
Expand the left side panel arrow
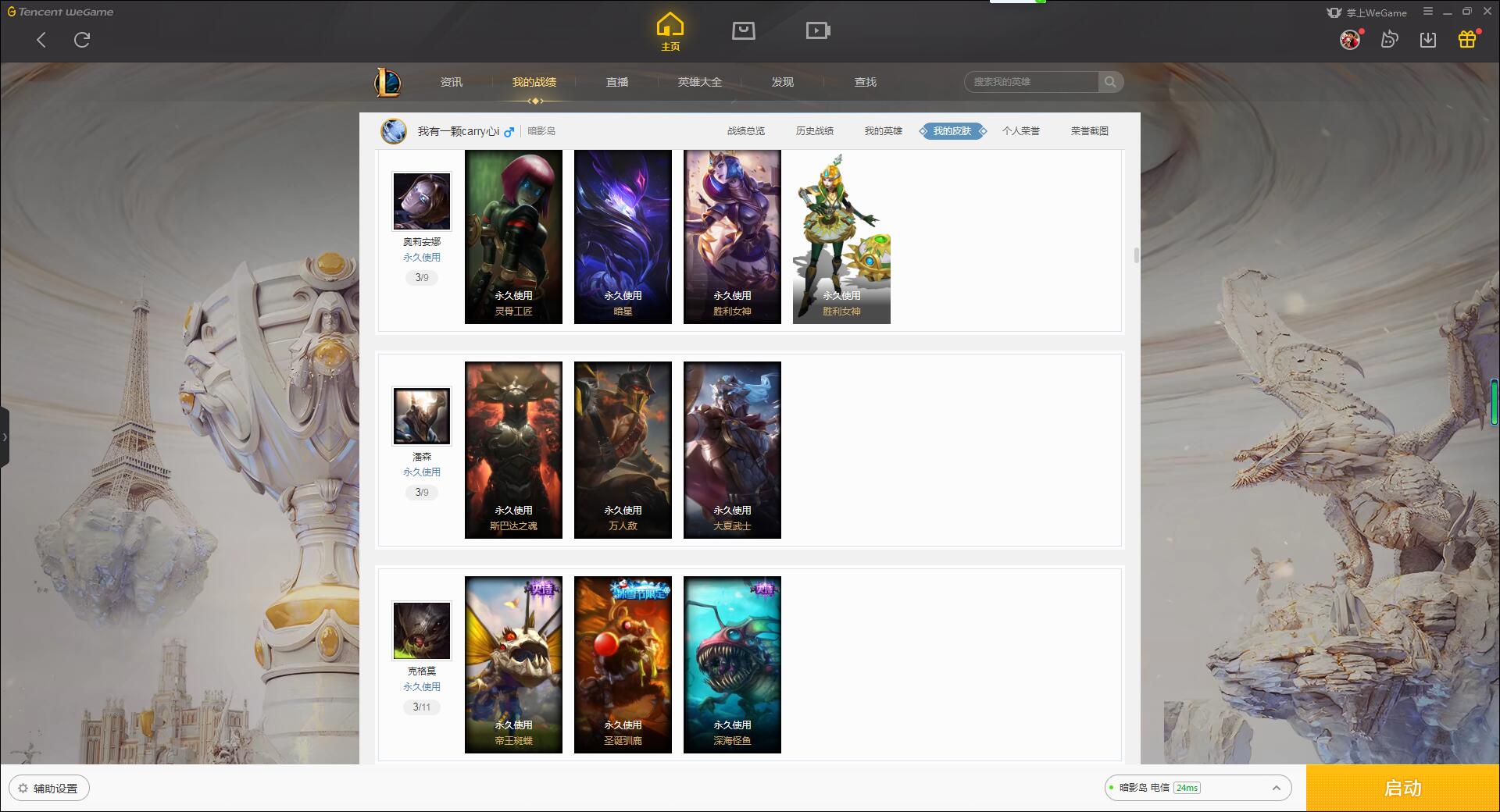[5, 437]
